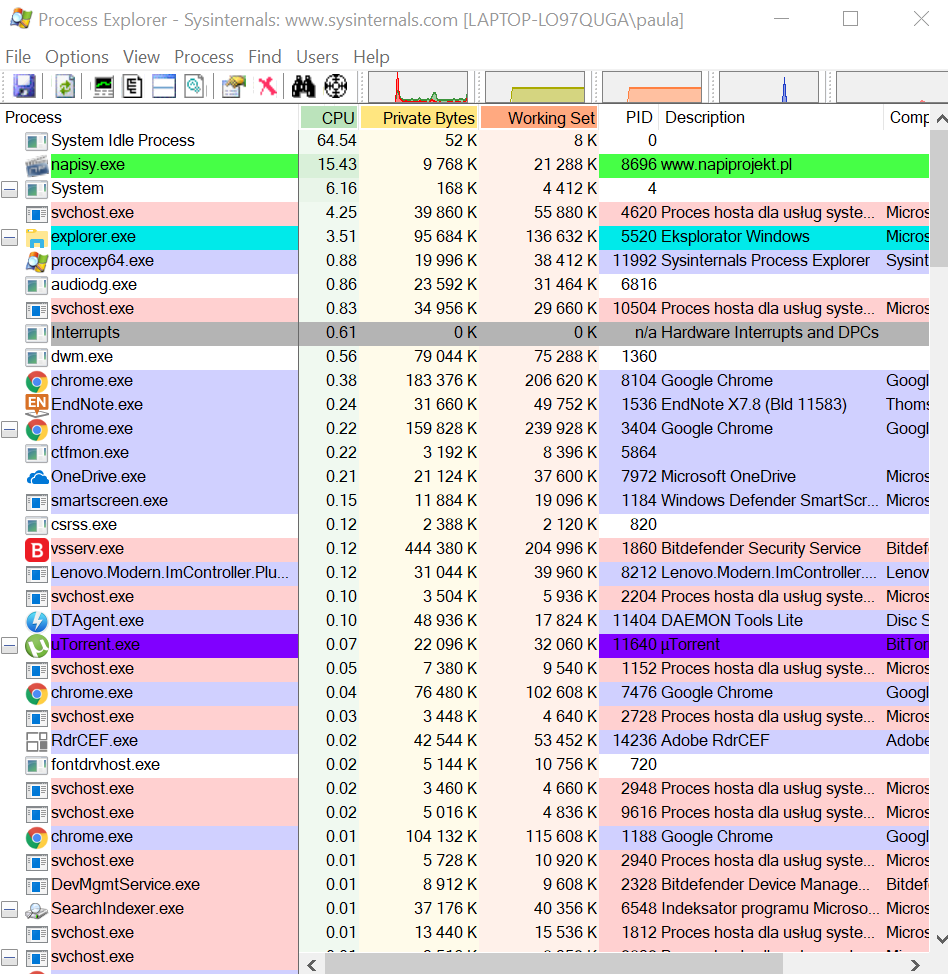
Task: Click the explorer.exe folder icon
Action: tap(37, 237)
